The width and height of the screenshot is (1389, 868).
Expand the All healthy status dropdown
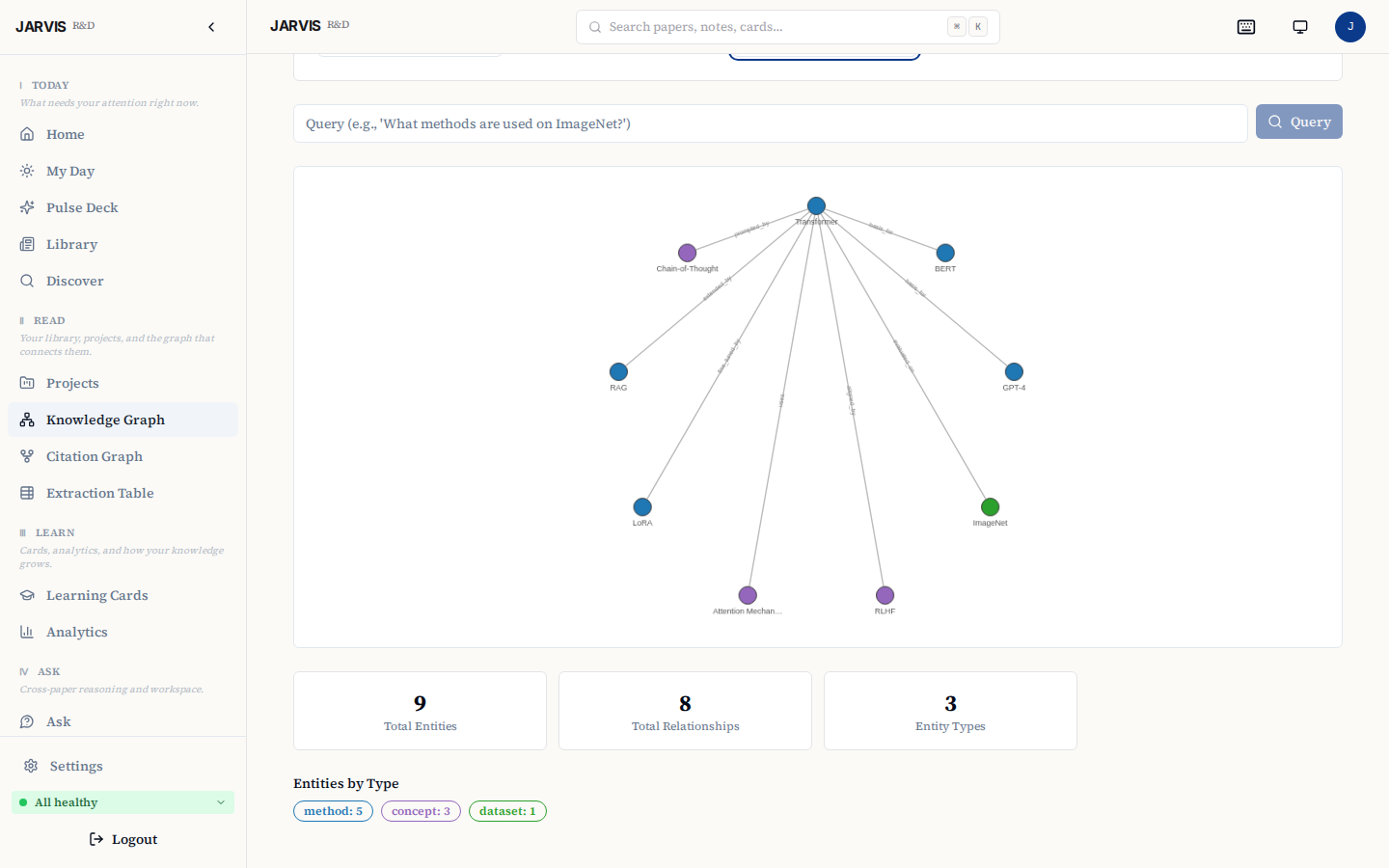pyautogui.click(x=123, y=802)
